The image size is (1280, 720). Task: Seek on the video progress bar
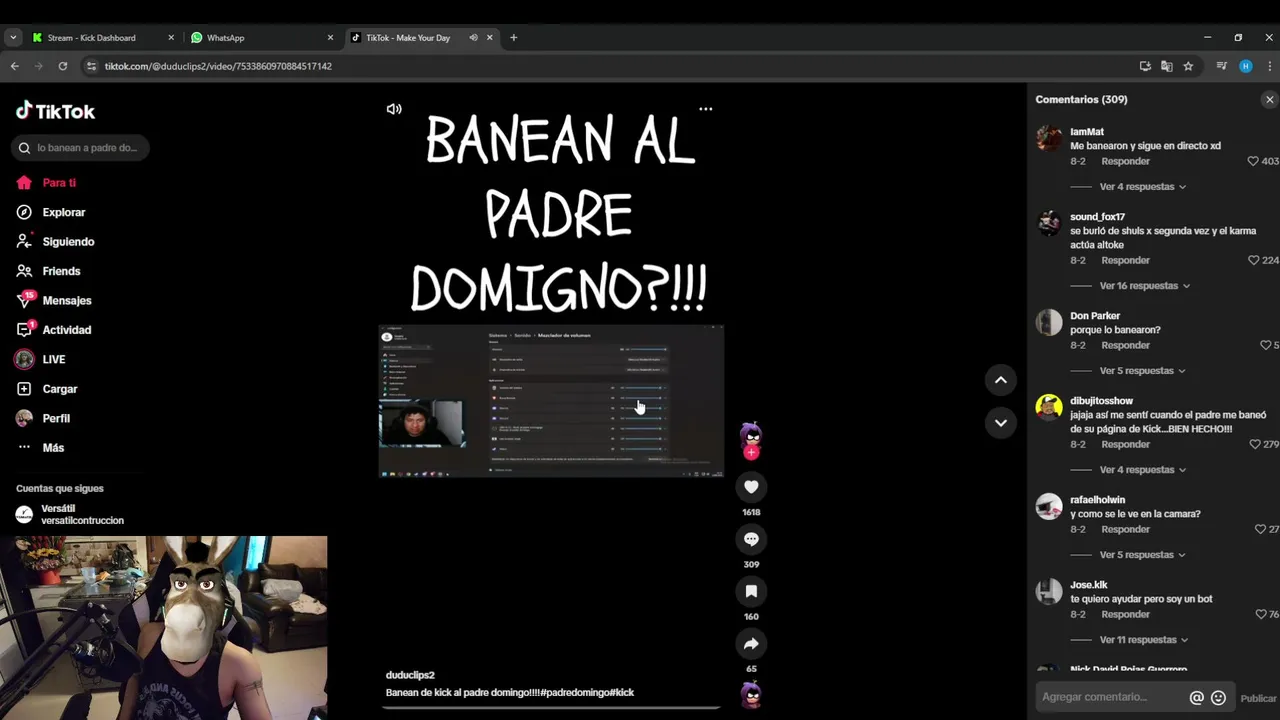point(551,708)
